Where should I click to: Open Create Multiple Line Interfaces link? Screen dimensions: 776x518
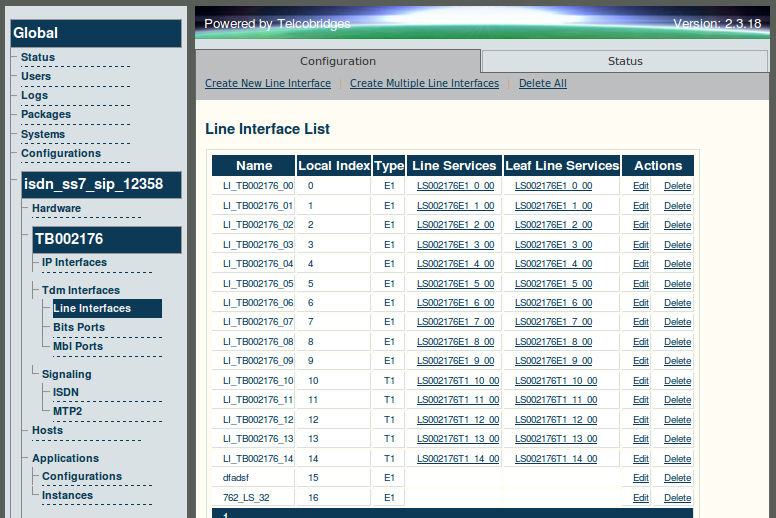tap(424, 83)
